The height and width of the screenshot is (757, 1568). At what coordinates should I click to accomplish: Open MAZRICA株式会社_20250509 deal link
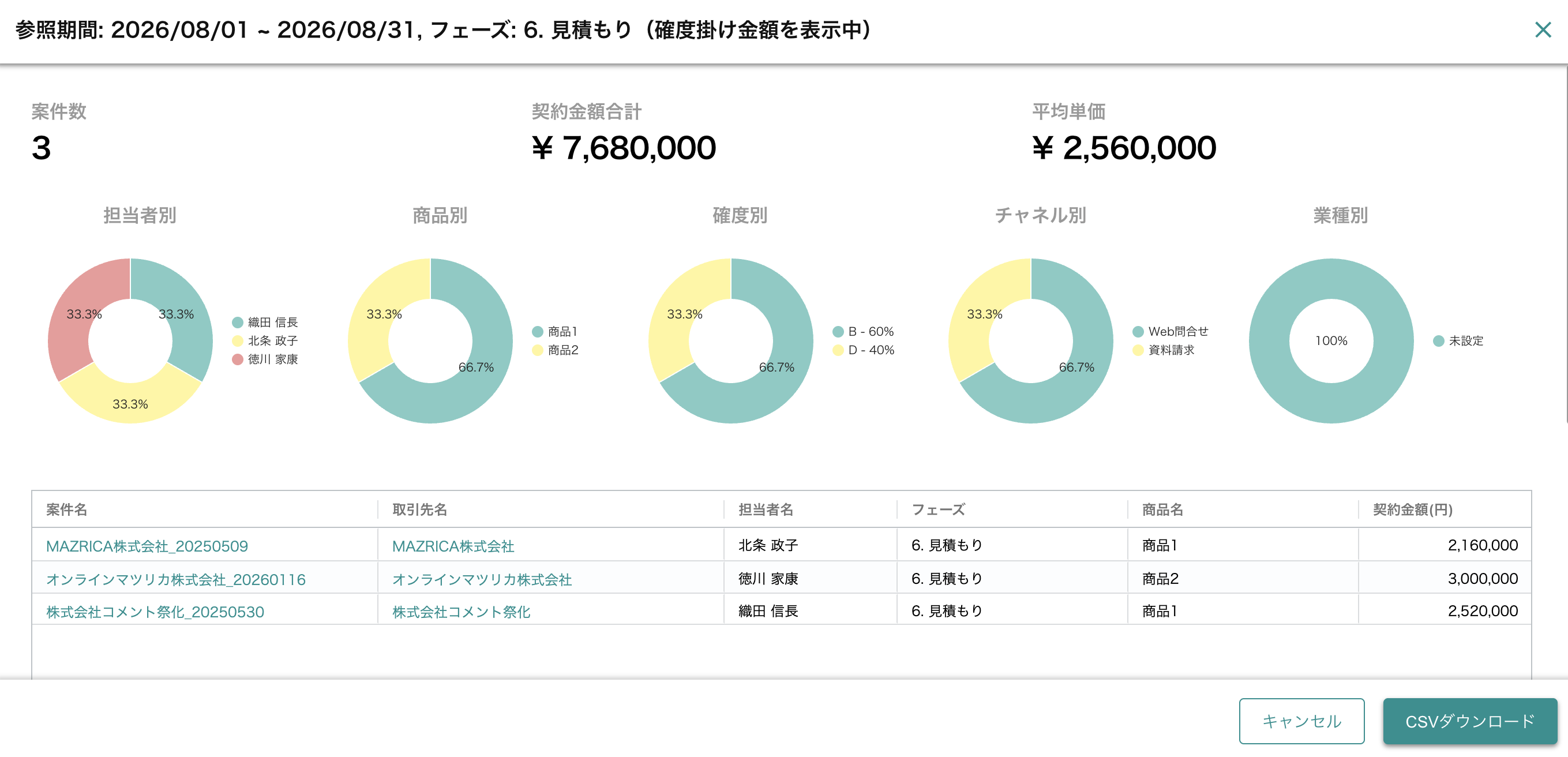click(147, 546)
